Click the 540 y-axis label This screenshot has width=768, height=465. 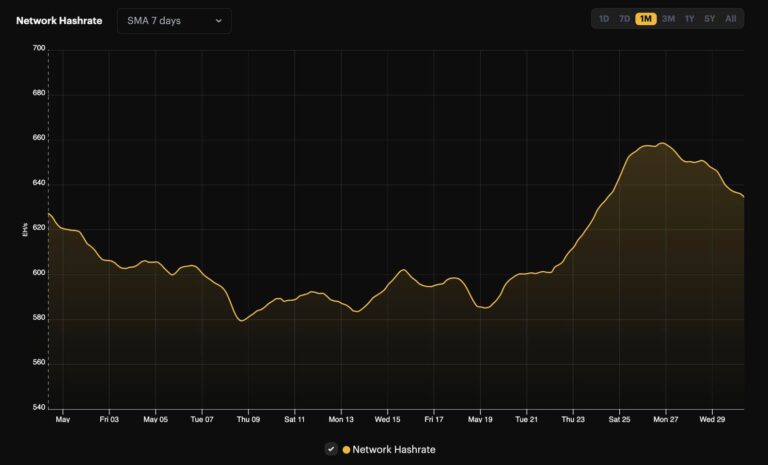point(38,408)
